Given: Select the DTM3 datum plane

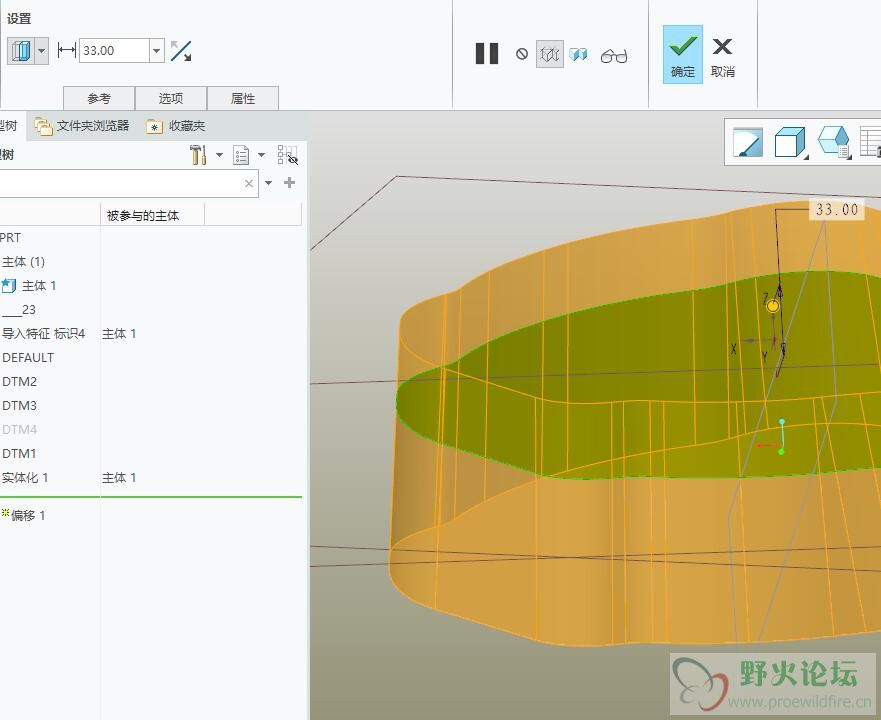Looking at the screenshot, I should coord(20,406).
